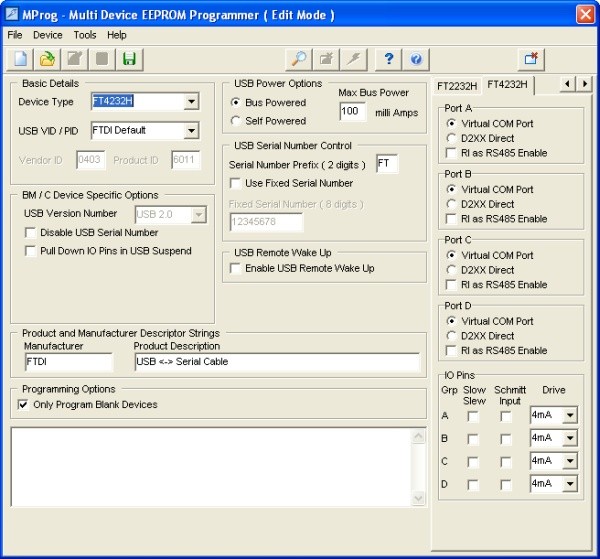This screenshot has height=559, width=600.
Task: Click inside the empty log output box
Action: (212, 467)
